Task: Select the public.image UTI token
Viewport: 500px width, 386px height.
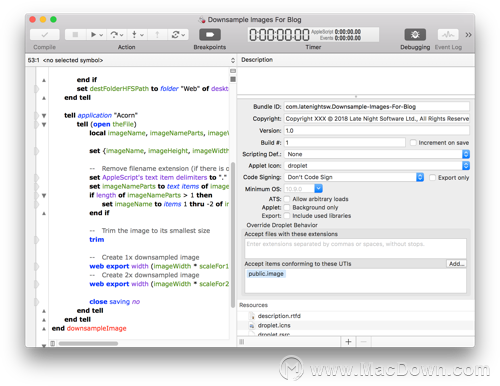Action: [x=266, y=274]
